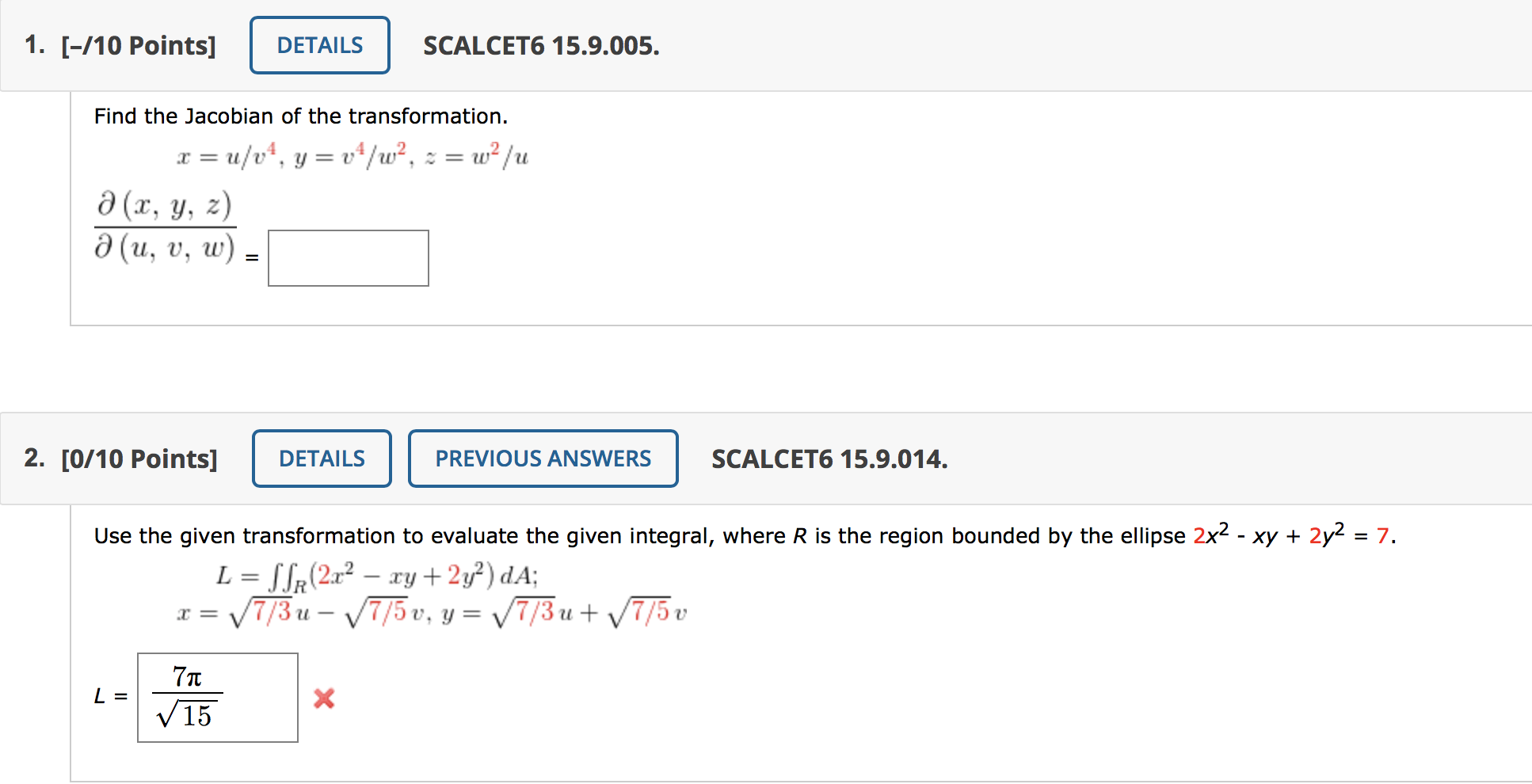Click question number 2 heading

34,459
